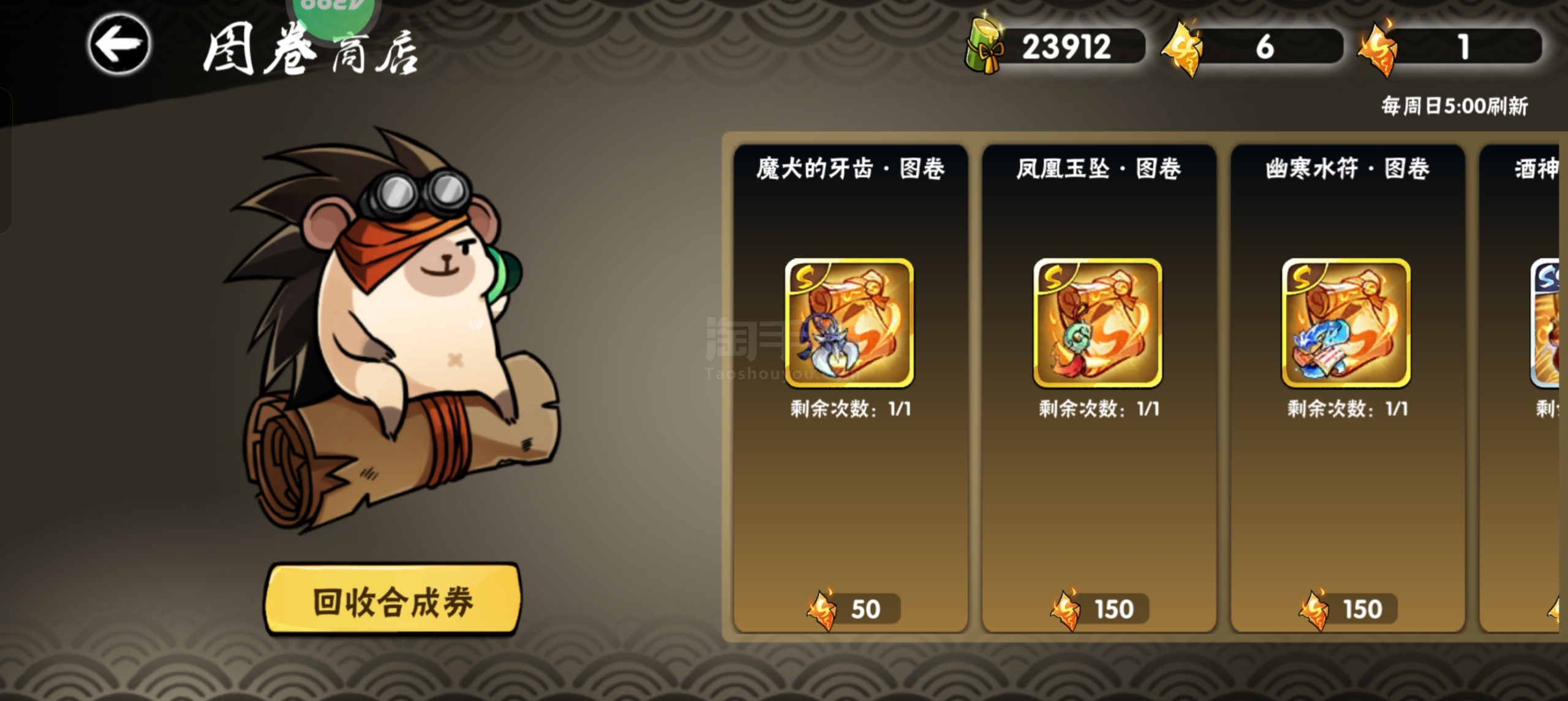Tap the 魔犬的牙齿·图卷 card title

850,168
